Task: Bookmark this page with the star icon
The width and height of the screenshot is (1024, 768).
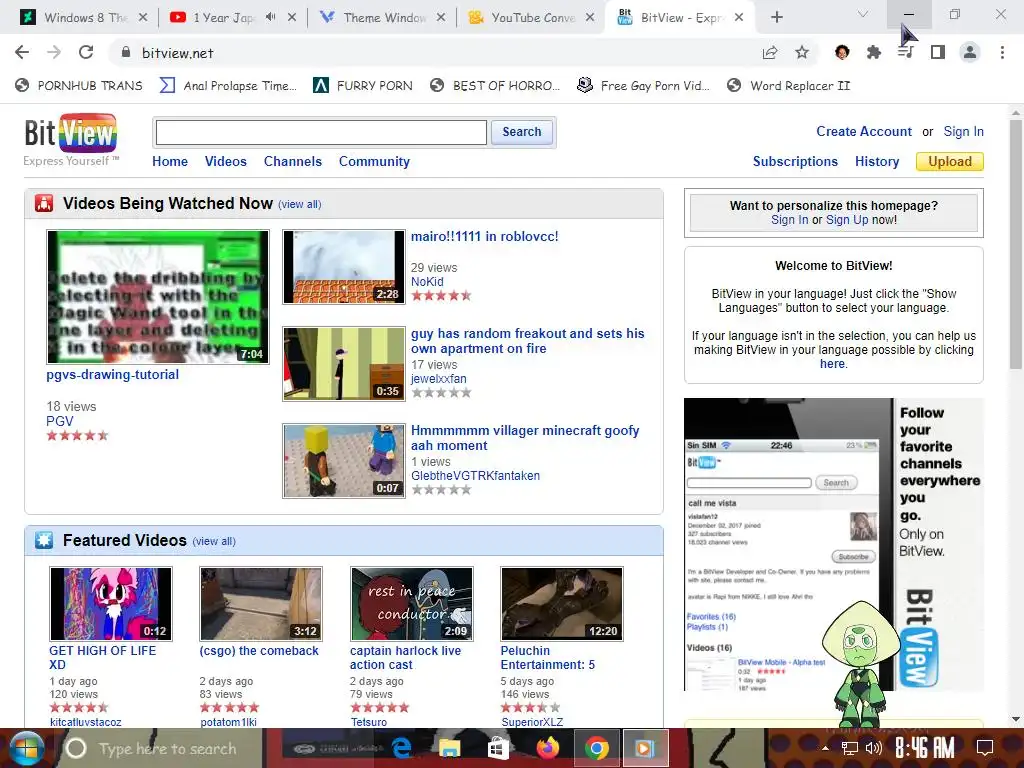Action: pos(802,53)
